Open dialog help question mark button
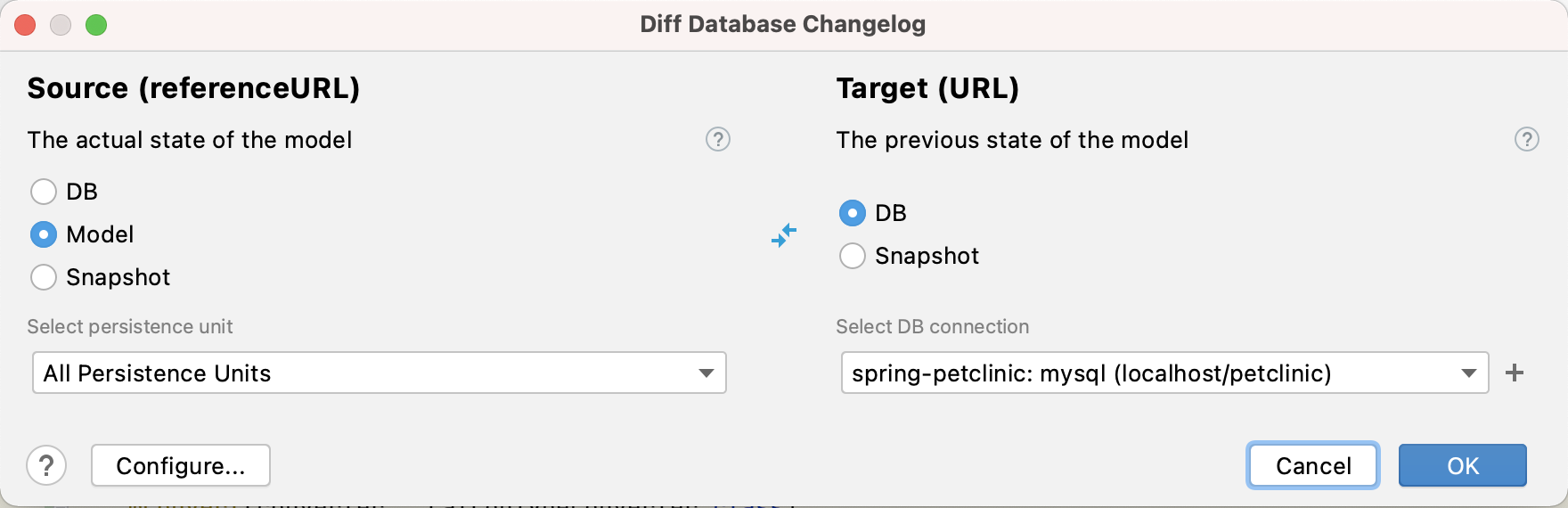 tap(46, 465)
